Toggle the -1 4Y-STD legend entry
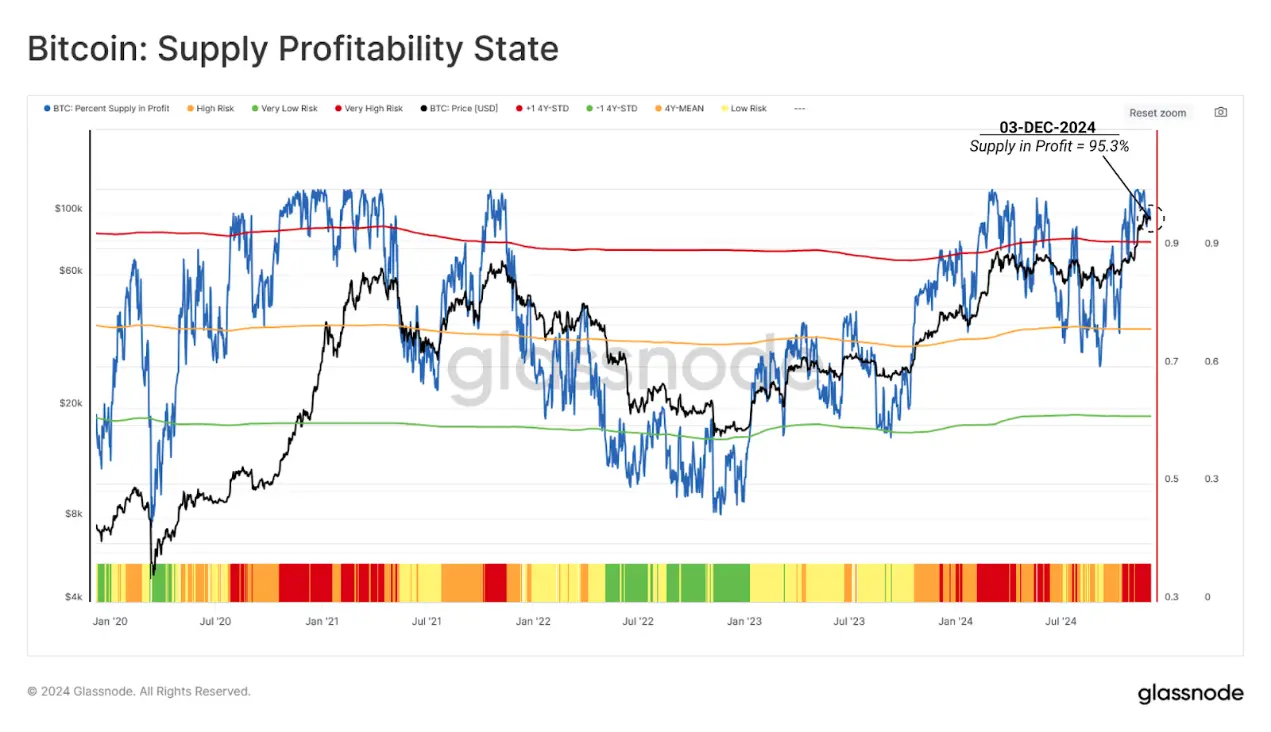 [612, 108]
